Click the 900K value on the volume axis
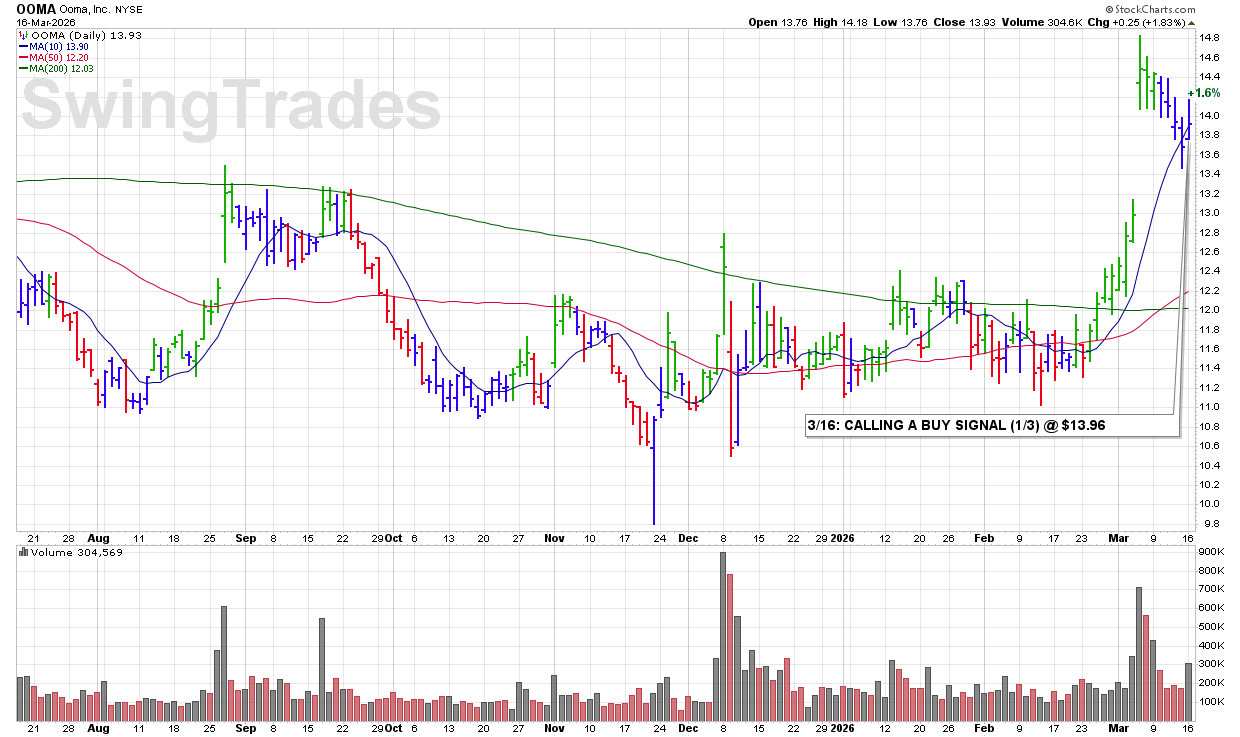The width and height of the screenshot is (1240, 737). point(1212,553)
